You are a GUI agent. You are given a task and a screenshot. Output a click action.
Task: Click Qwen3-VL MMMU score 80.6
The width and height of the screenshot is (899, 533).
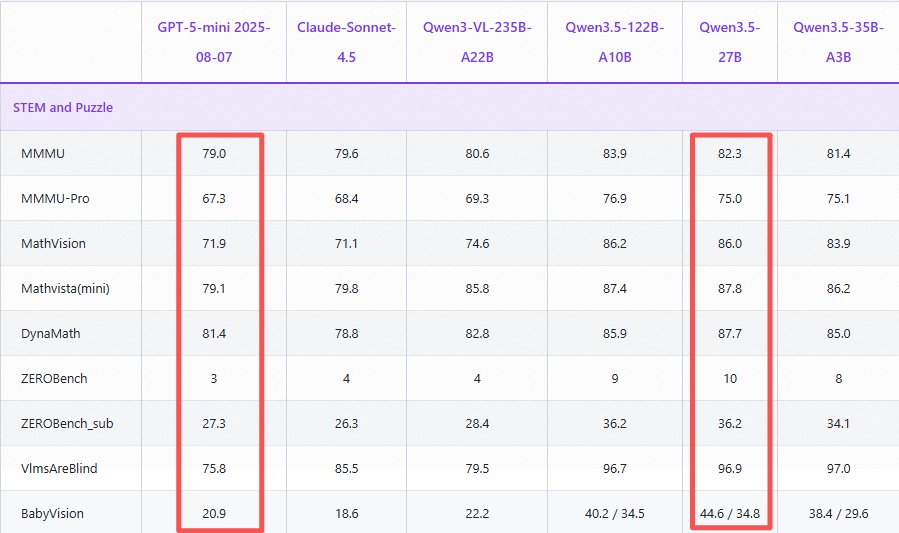point(477,154)
